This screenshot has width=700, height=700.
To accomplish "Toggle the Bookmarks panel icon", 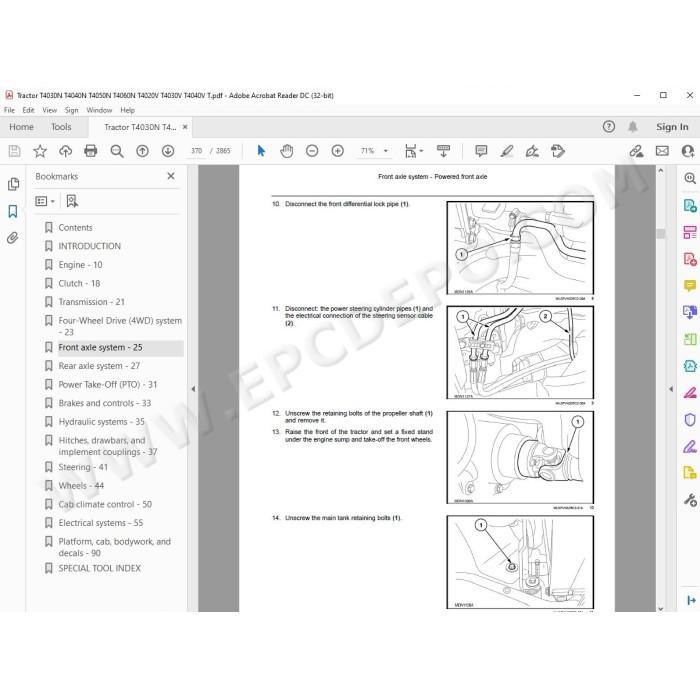I will 13,211.
